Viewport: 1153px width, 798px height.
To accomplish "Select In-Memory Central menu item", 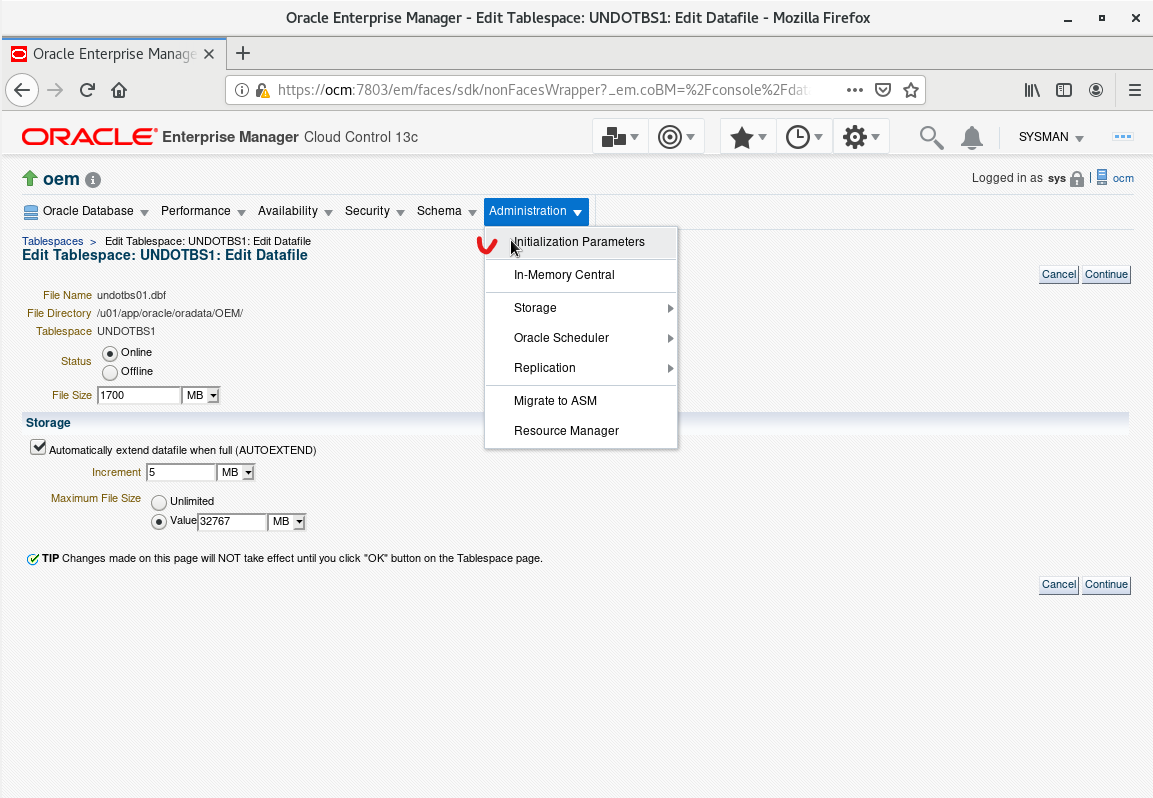I will (x=580, y=275).
